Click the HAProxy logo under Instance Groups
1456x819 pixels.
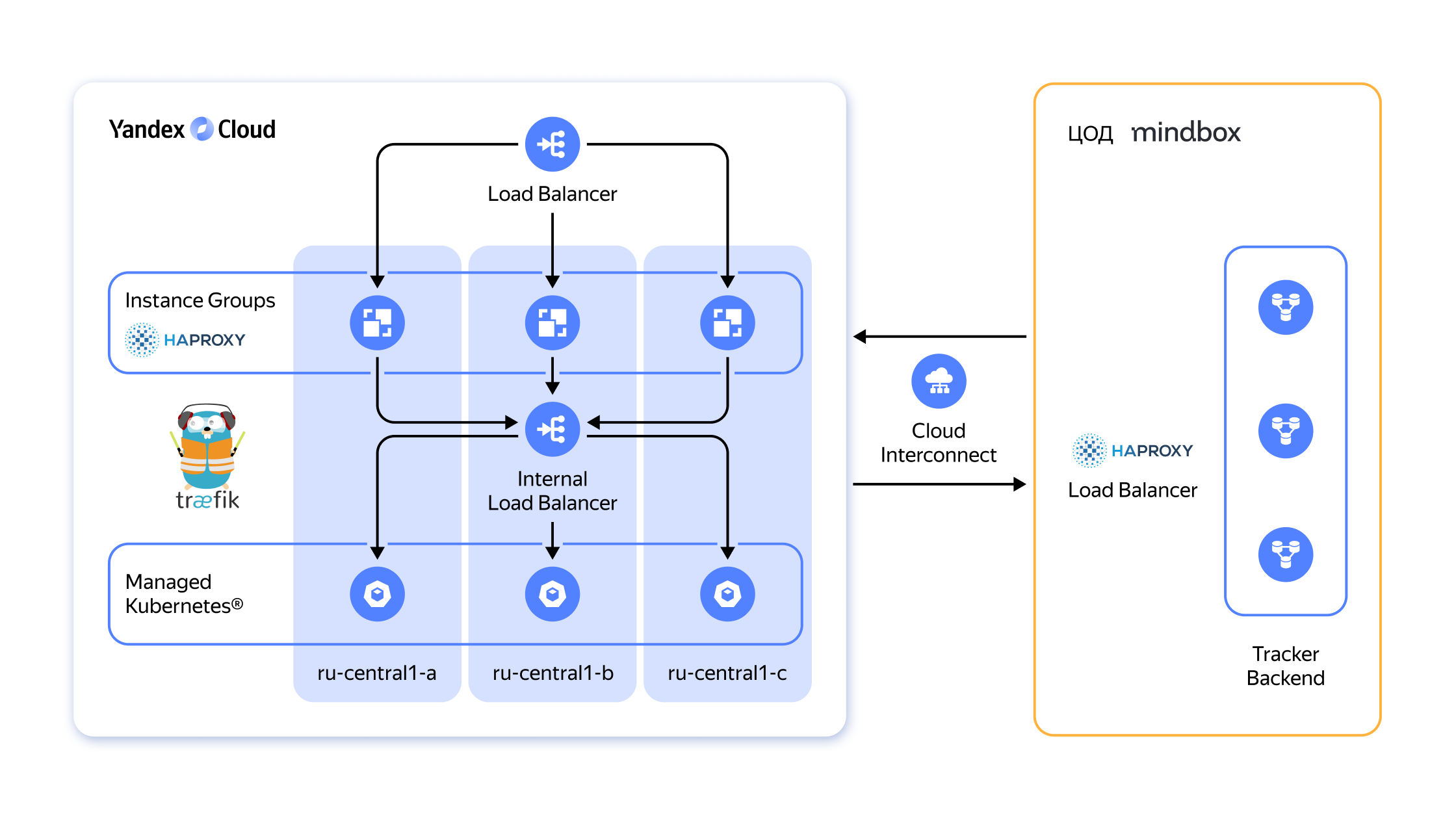tap(185, 339)
